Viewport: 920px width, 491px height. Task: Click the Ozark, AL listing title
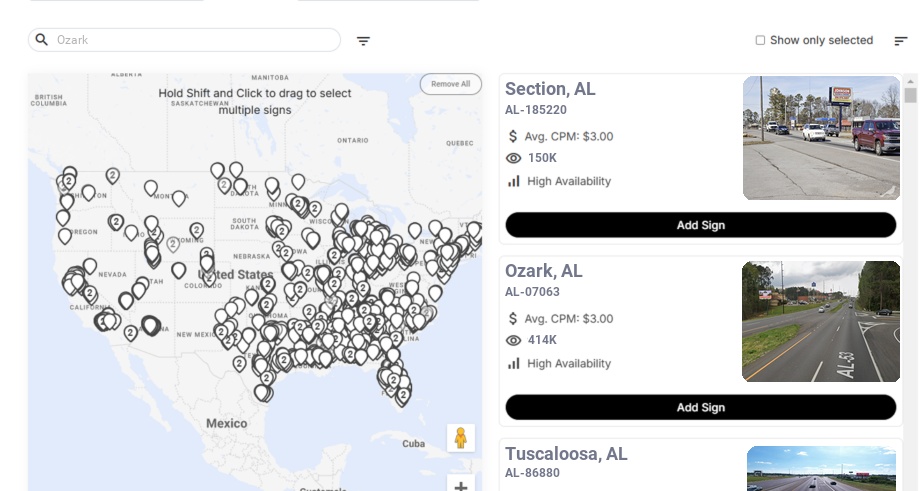[544, 271]
